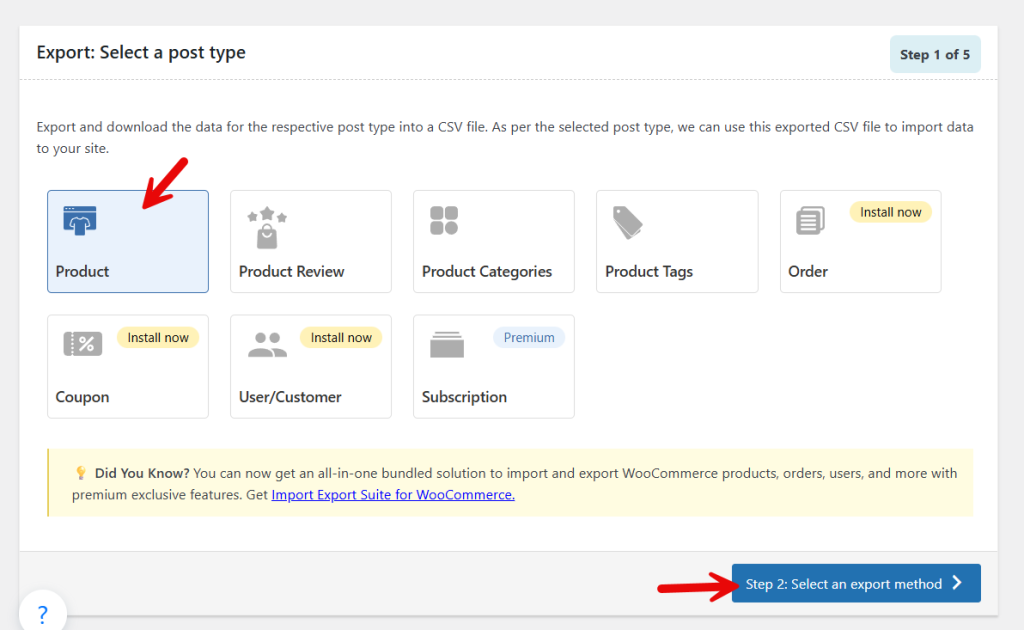Click the Product Review stars bag icon
The height and width of the screenshot is (630, 1024).
click(267, 228)
